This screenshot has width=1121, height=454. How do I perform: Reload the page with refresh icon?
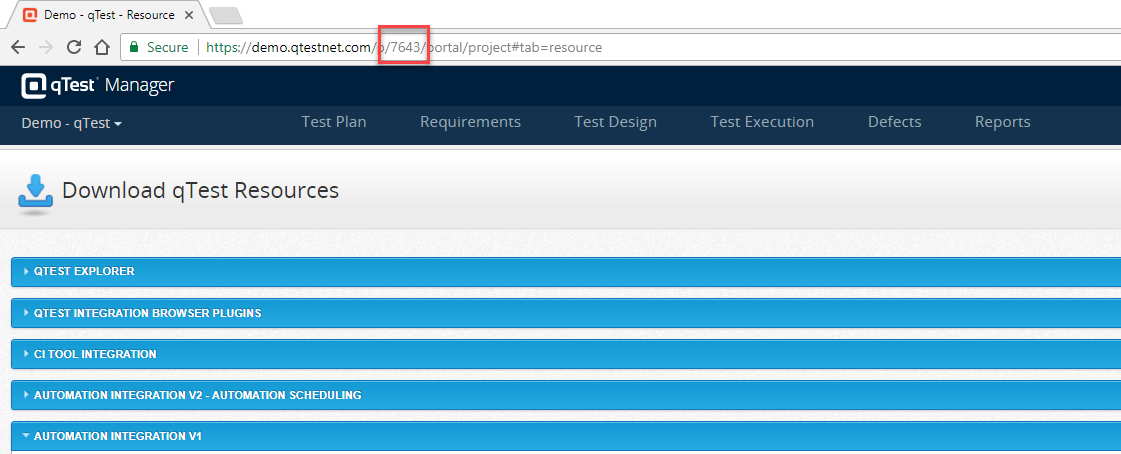pyautogui.click(x=73, y=47)
